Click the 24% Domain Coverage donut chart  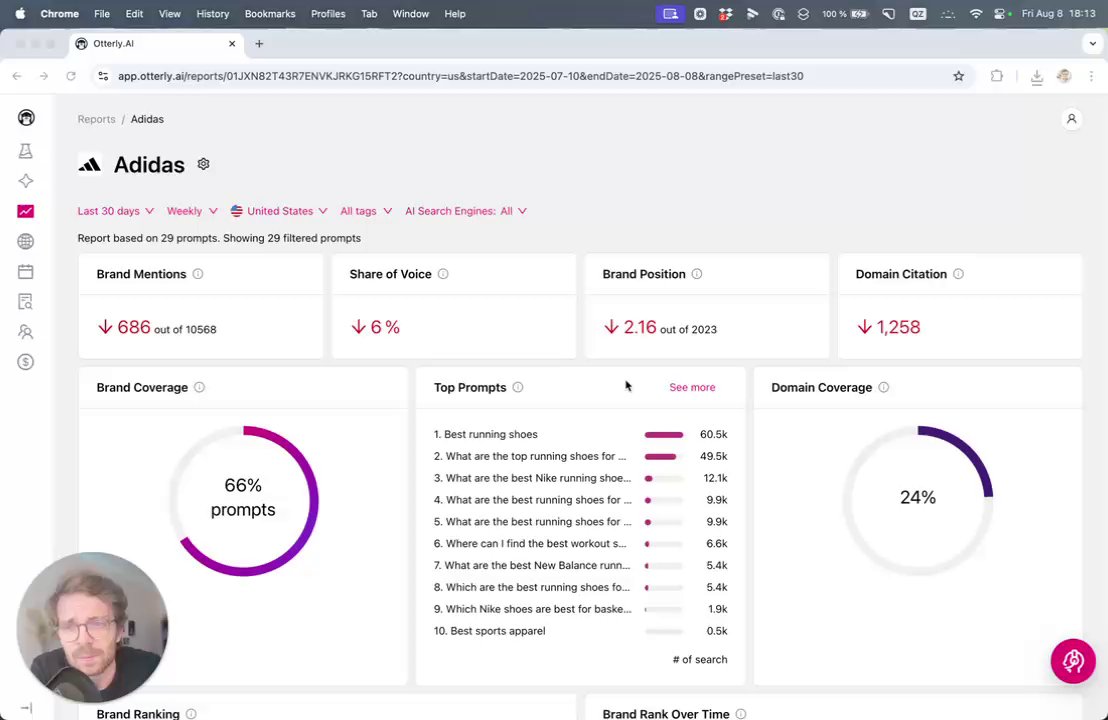pos(918,500)
